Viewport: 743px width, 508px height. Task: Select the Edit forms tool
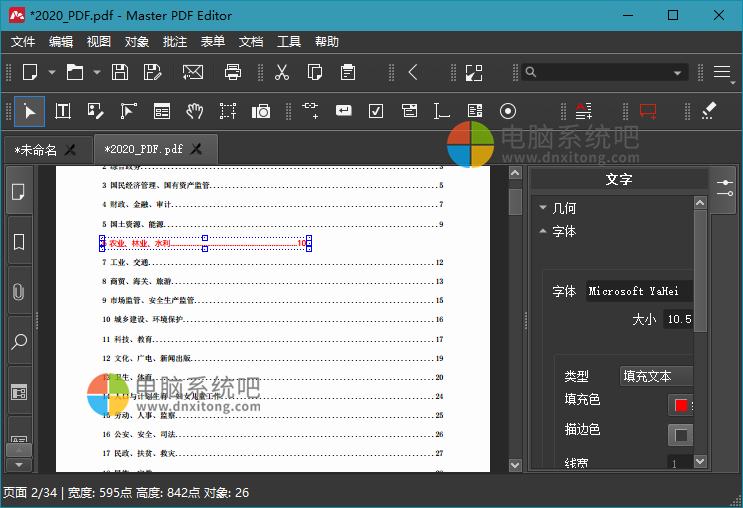point(162,111)
